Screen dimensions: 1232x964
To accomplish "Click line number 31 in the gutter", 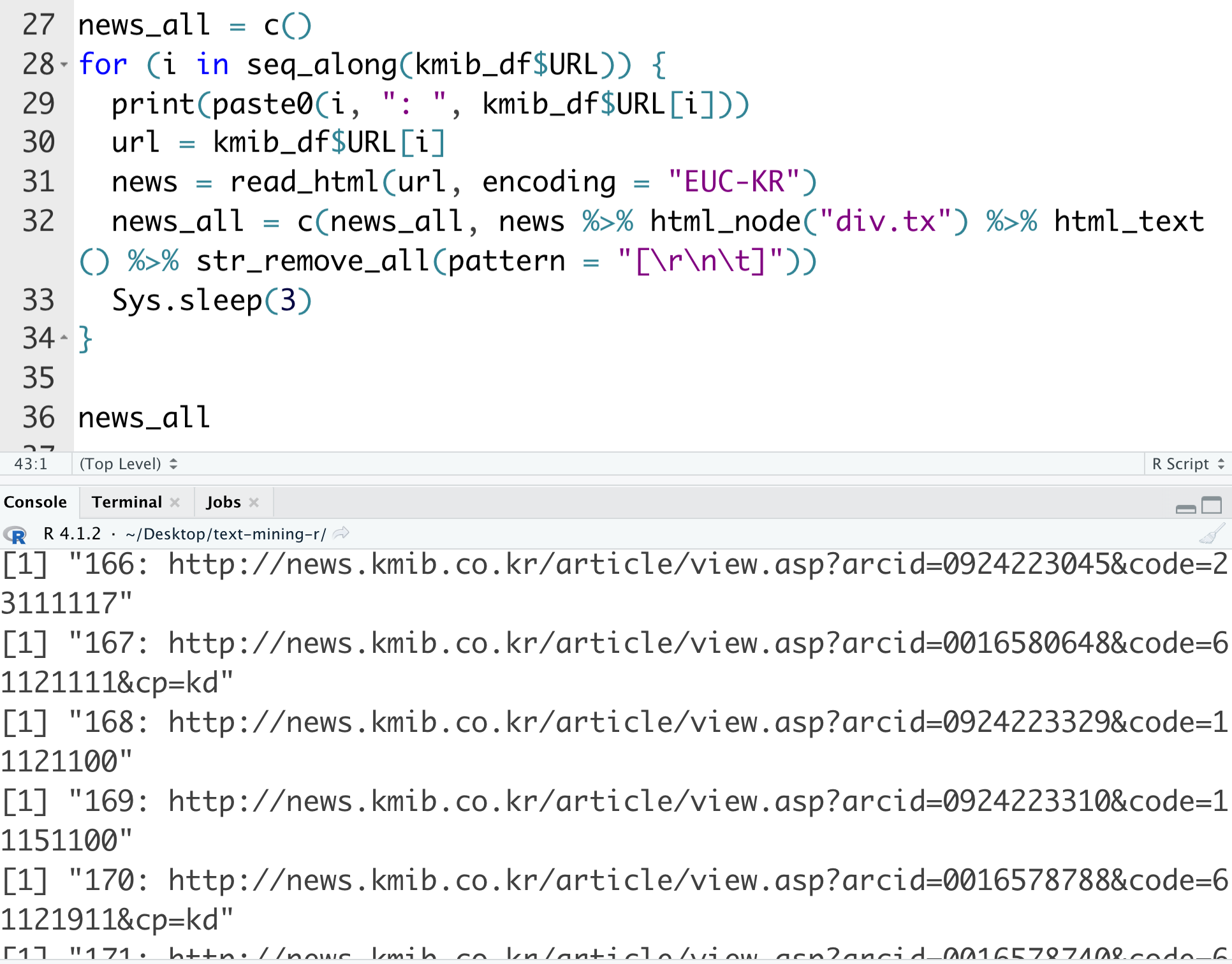I will [38, 182].
